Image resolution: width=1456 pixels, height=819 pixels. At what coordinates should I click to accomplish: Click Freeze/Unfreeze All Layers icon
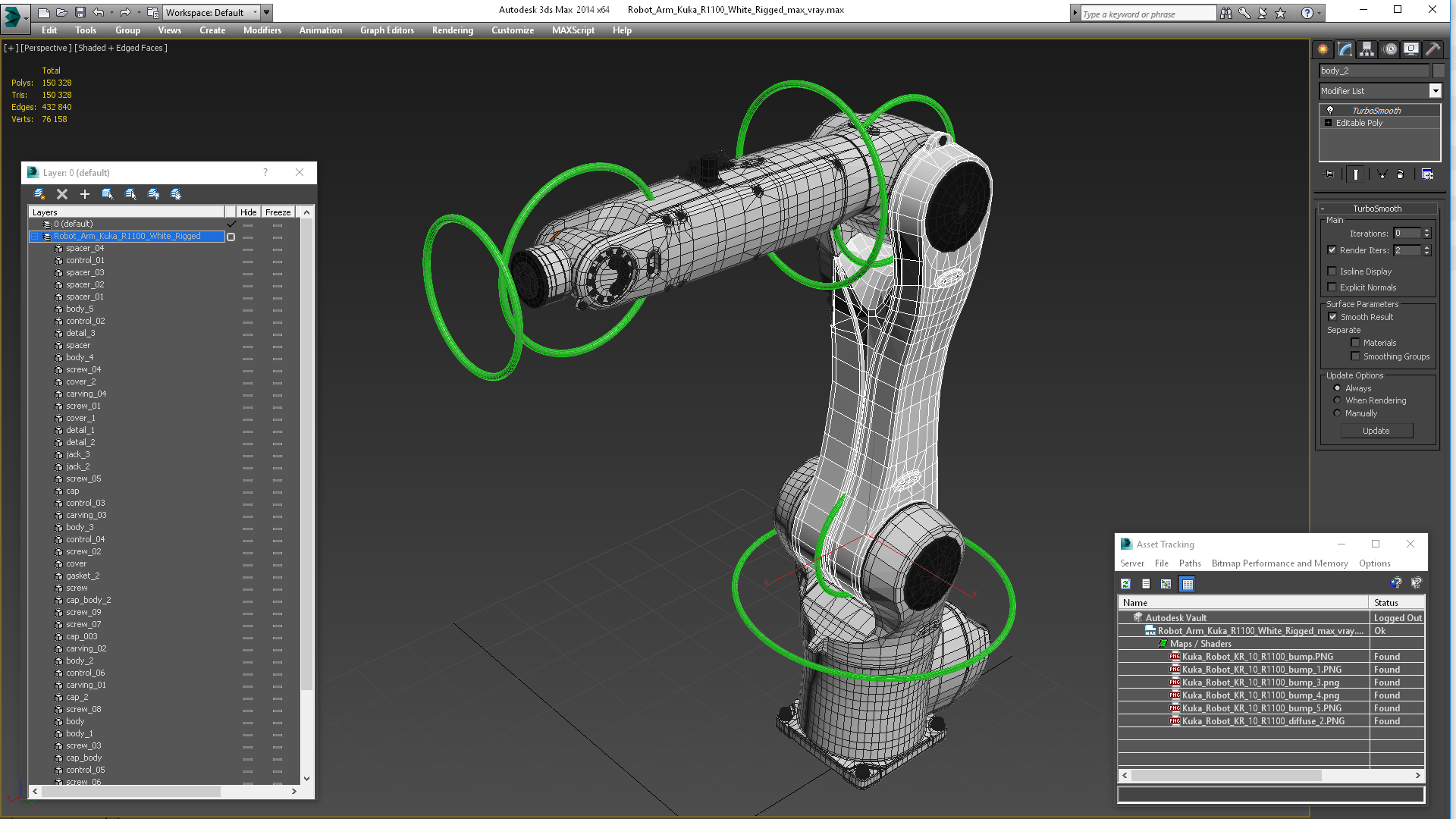176,194
